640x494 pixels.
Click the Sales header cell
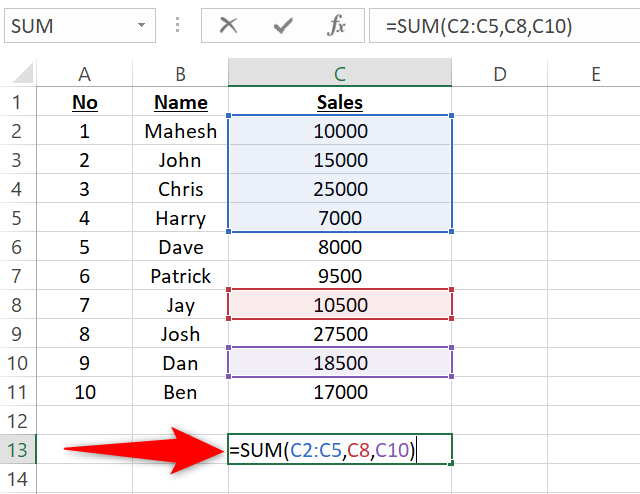pyautogui.click(x=340, y=102)
